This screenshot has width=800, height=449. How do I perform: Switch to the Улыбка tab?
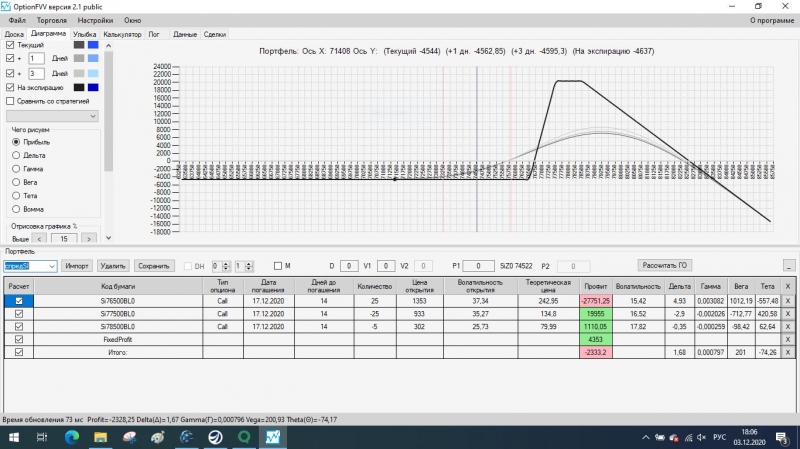coord(85,34)
